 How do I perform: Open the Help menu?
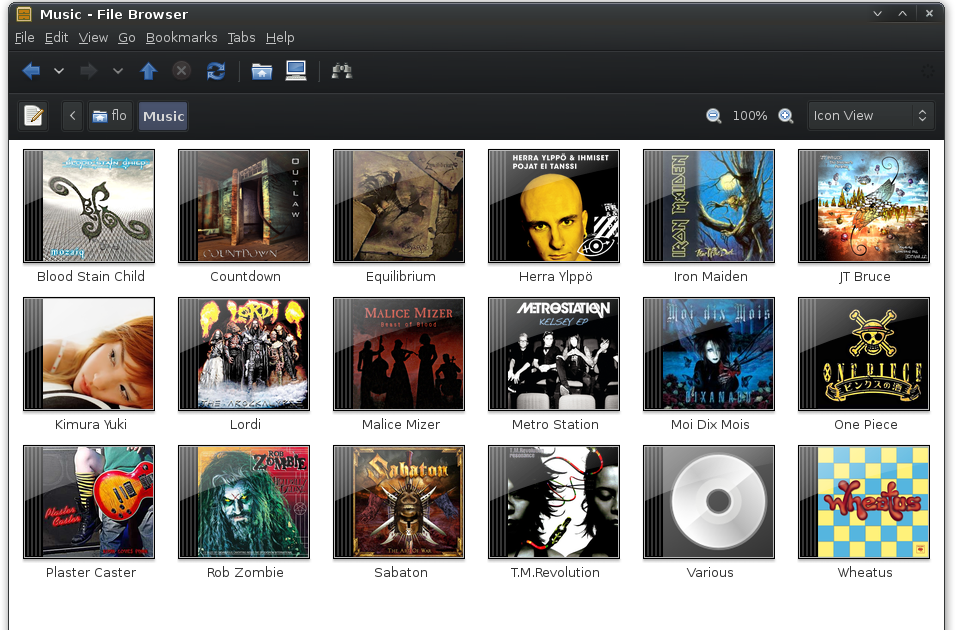[280, 38]
